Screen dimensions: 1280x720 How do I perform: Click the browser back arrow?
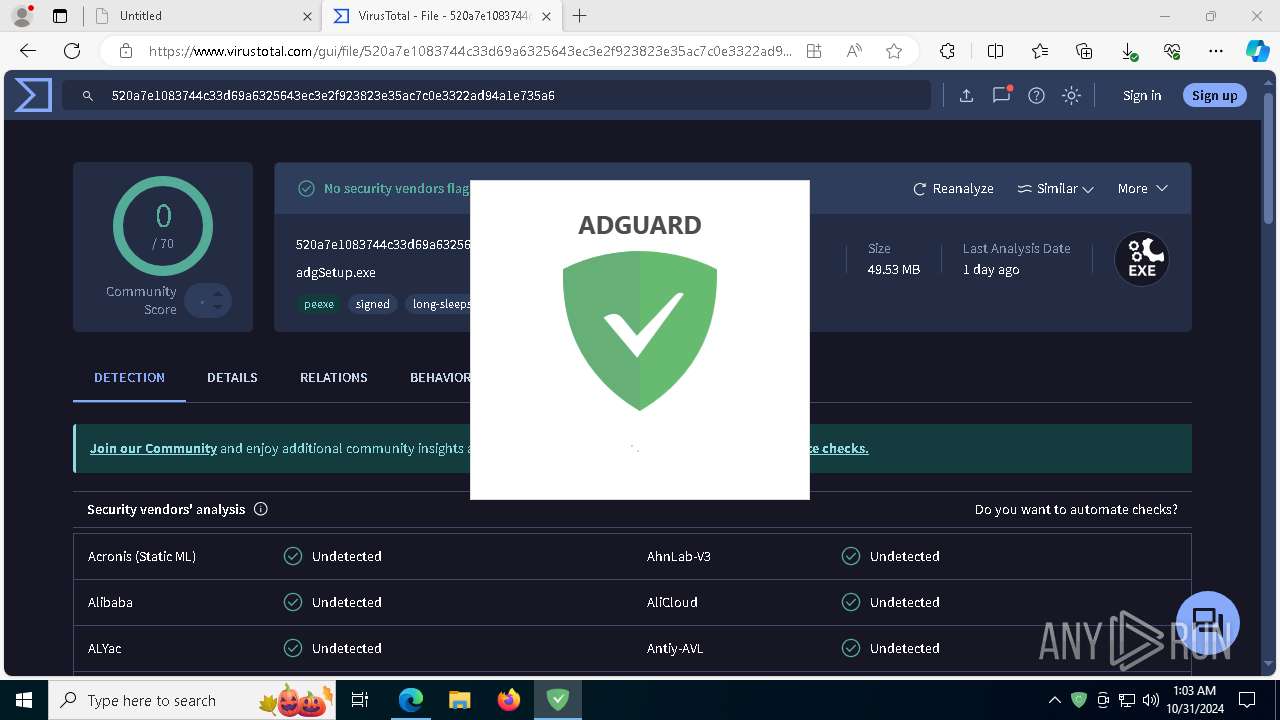[x=28, y=51]
